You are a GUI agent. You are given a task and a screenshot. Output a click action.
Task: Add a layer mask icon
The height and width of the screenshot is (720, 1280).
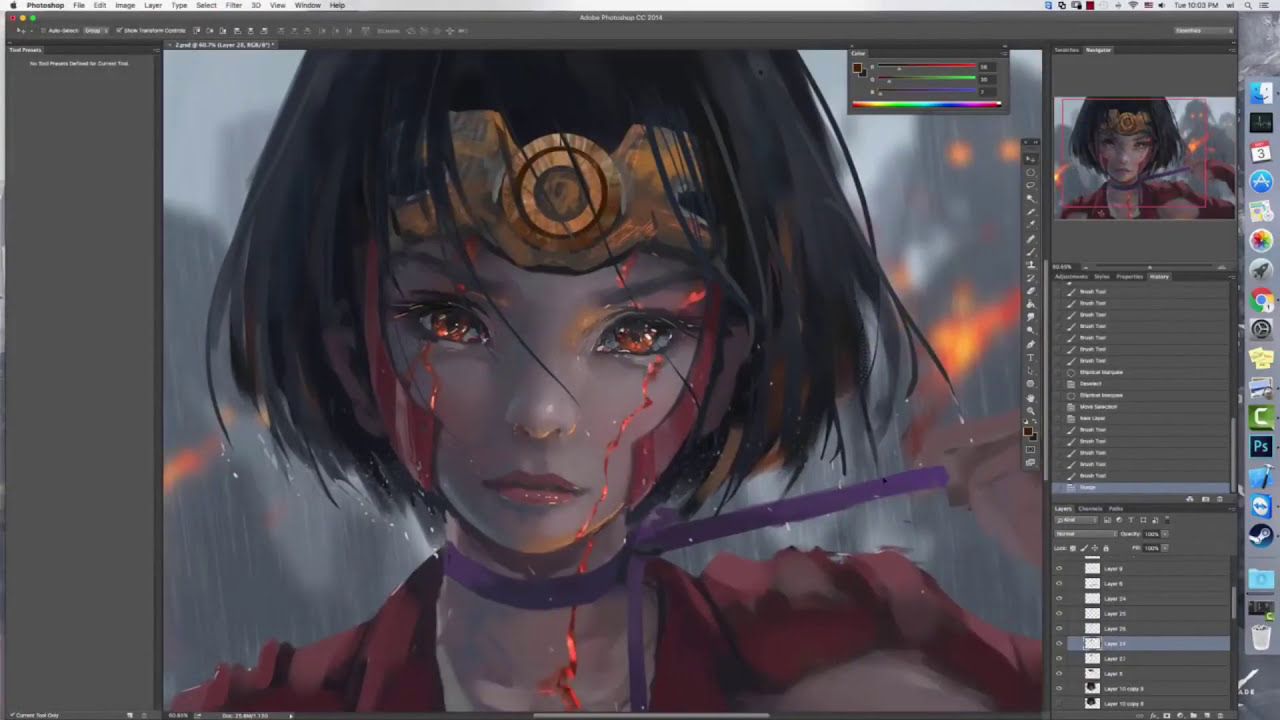pos(1167,716)
